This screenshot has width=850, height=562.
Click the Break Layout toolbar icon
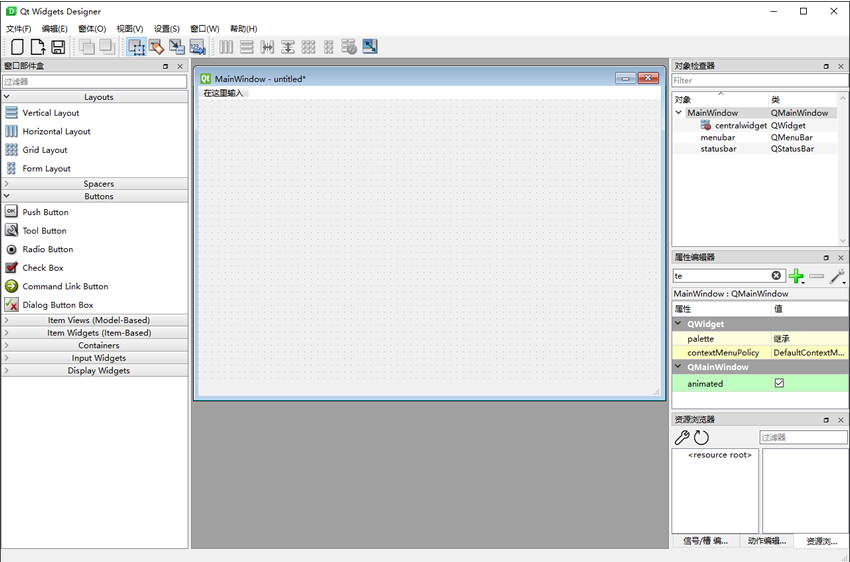[x=349, y=47]
